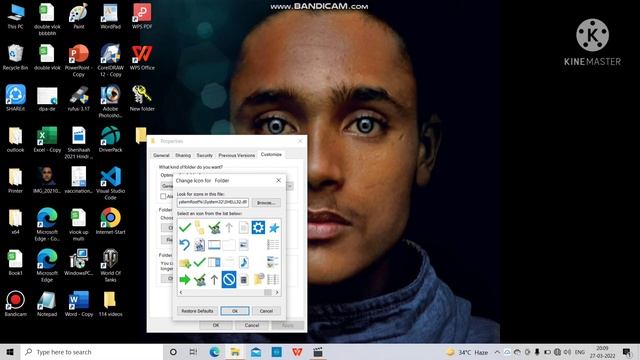Click the Windows Start button
The height and width of the screenshot is (360, 640).
coord(10,352)
